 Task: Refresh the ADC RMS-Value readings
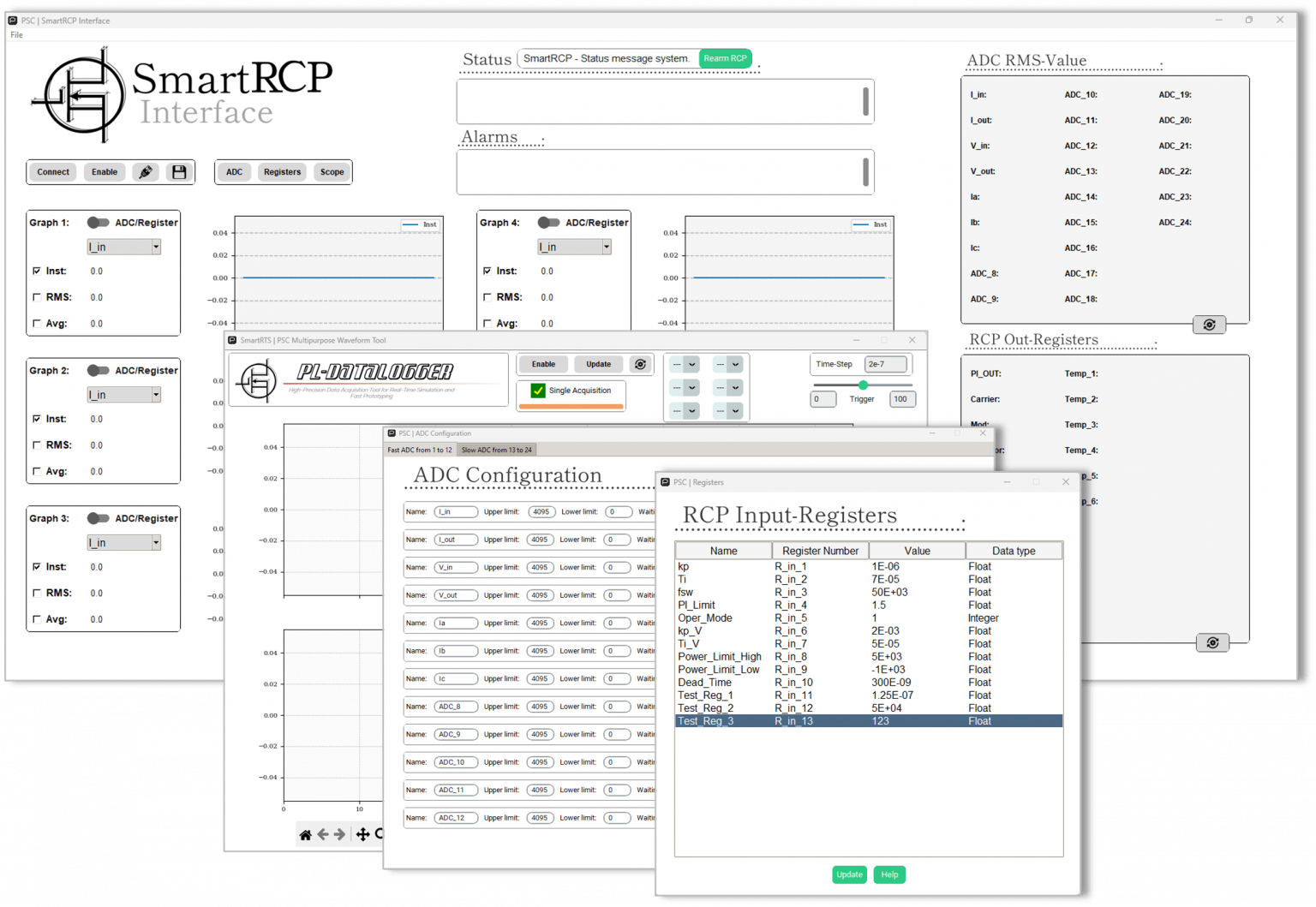pos(1210,325)
